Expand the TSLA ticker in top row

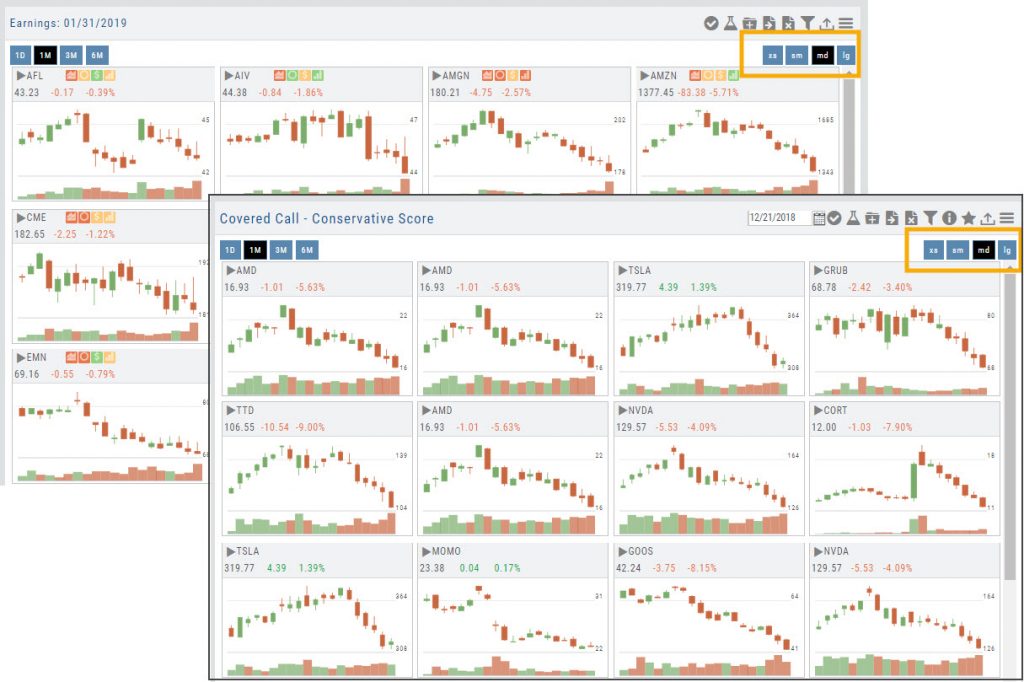(622, 270)
